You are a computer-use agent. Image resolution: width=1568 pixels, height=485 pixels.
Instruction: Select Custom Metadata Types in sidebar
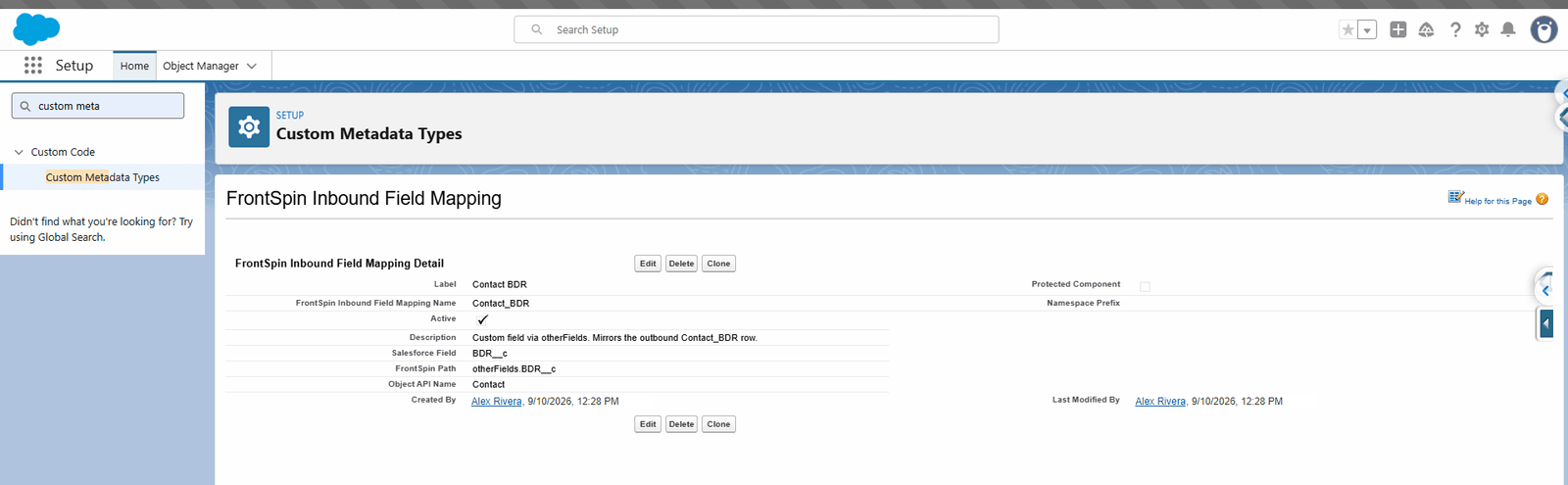(102, 177)
